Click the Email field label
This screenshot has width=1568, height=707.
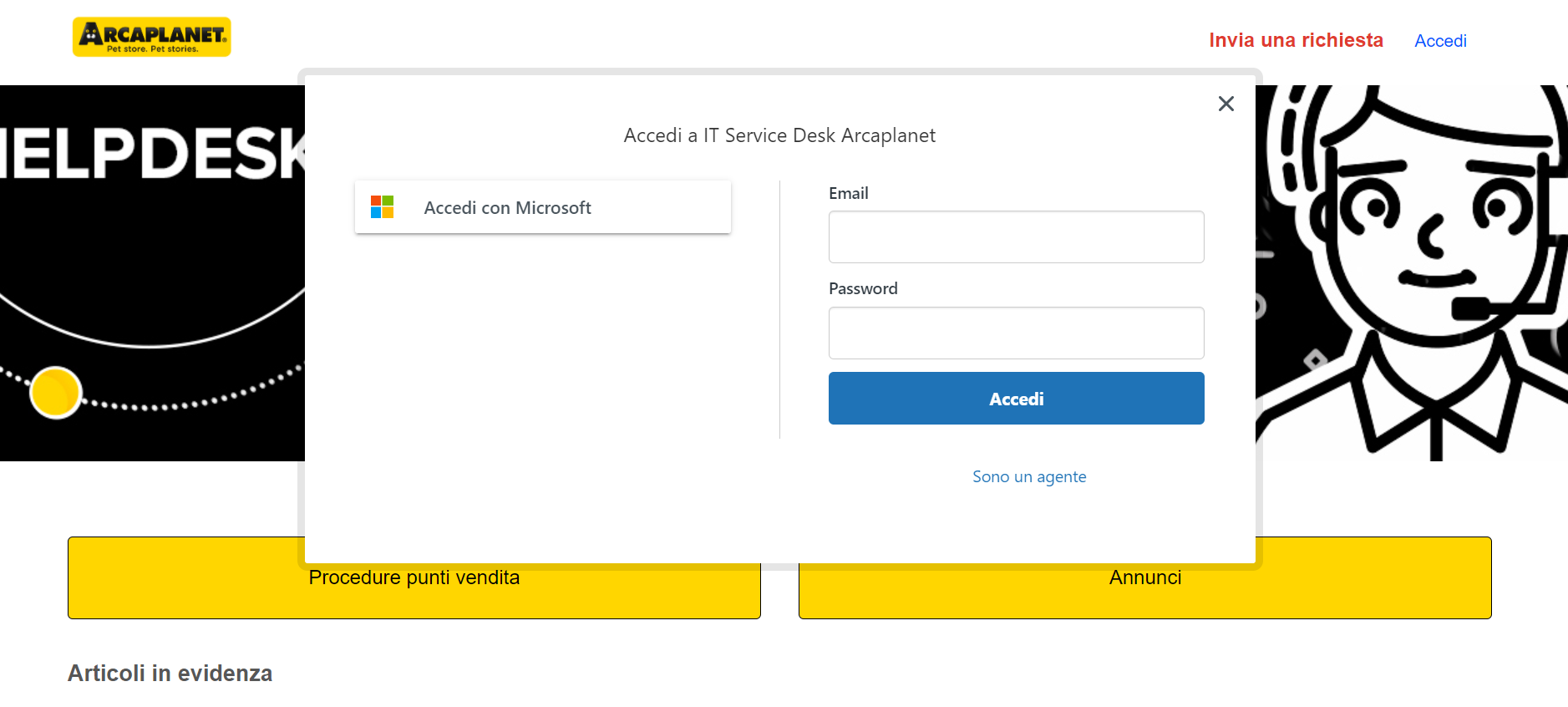point(849,193)
